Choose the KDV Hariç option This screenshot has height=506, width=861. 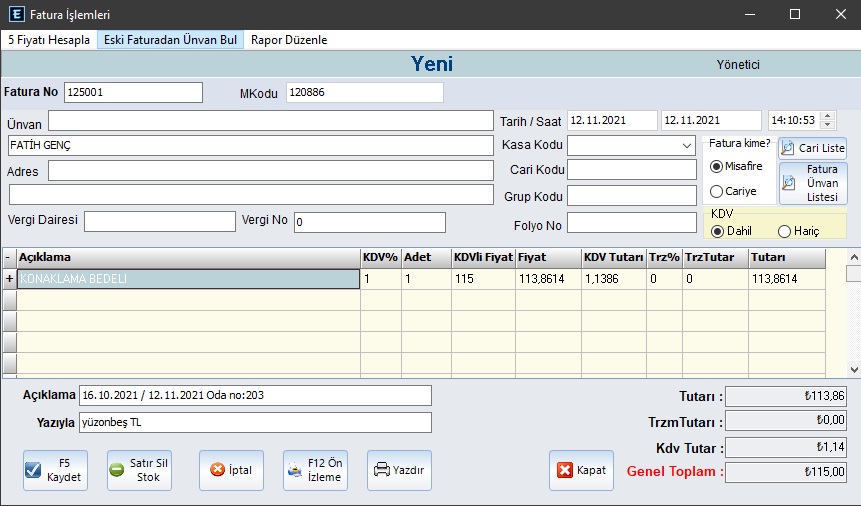[x=784, y=232]
